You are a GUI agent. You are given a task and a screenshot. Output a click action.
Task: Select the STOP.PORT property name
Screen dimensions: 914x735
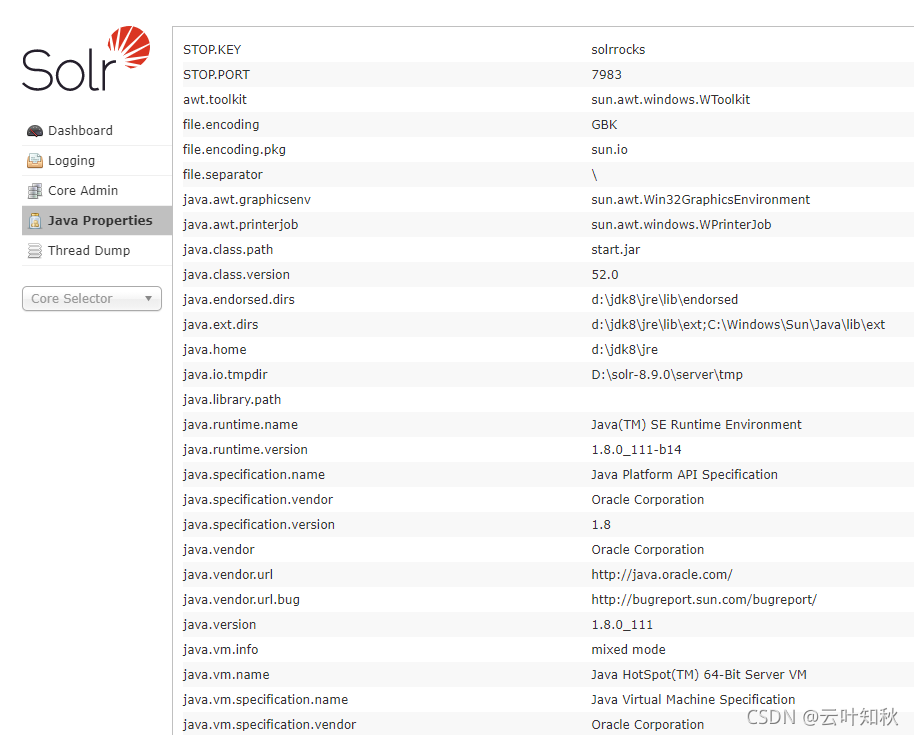coord(216,75)
